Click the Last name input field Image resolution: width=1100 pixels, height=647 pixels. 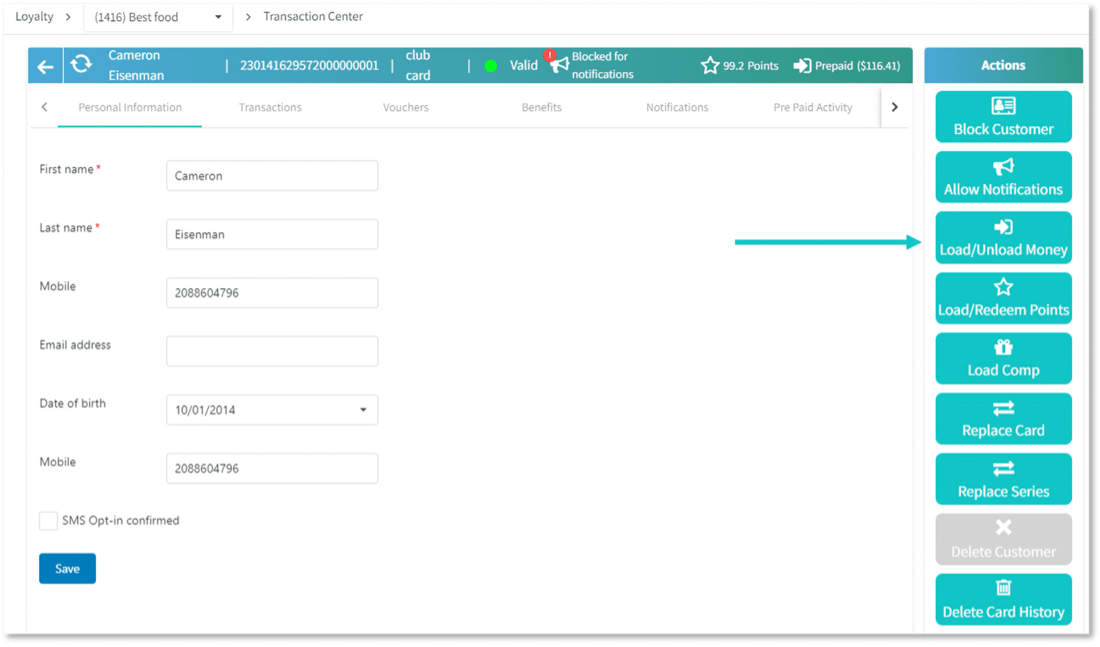pos(272,234)
